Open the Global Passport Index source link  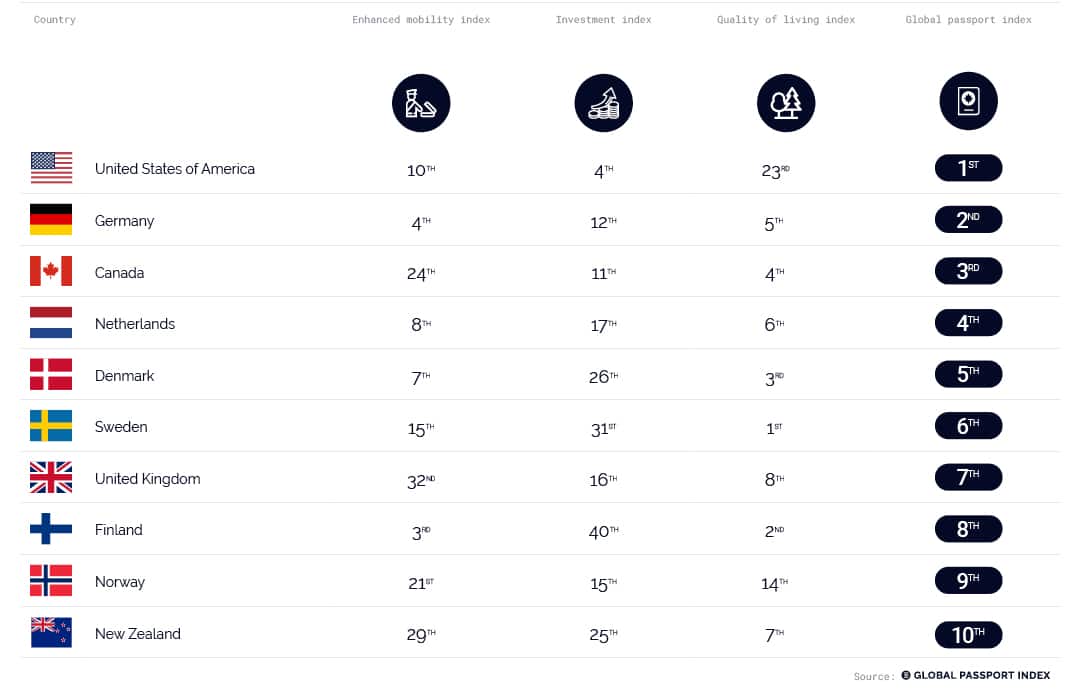975,675
